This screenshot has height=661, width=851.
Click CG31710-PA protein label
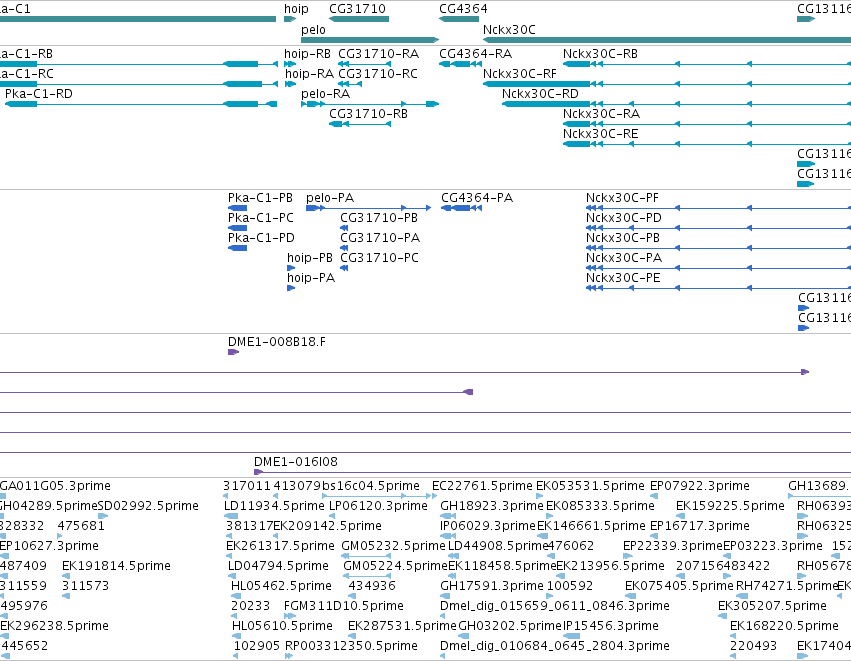pyautogui.click(x=380, y=238)
